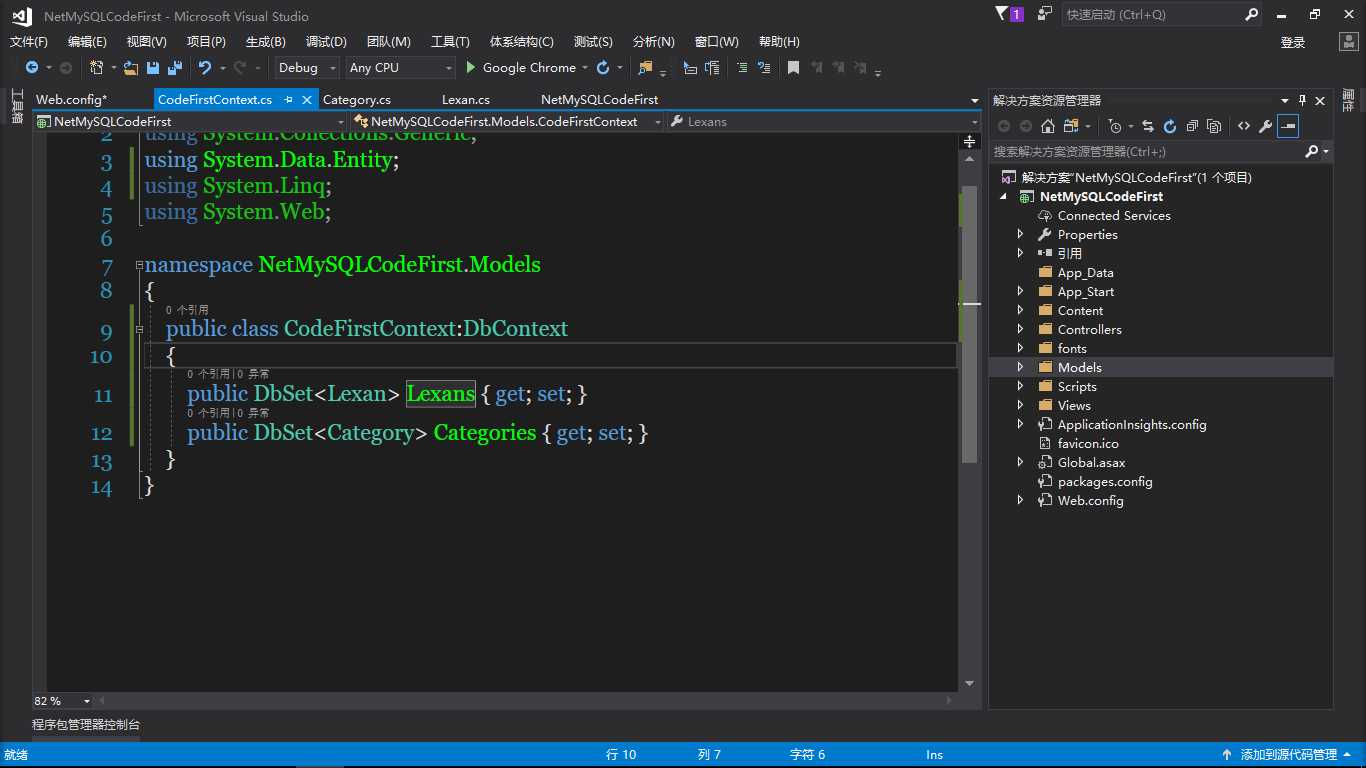Toggle a bookmark on the current line

pos(793,68)
